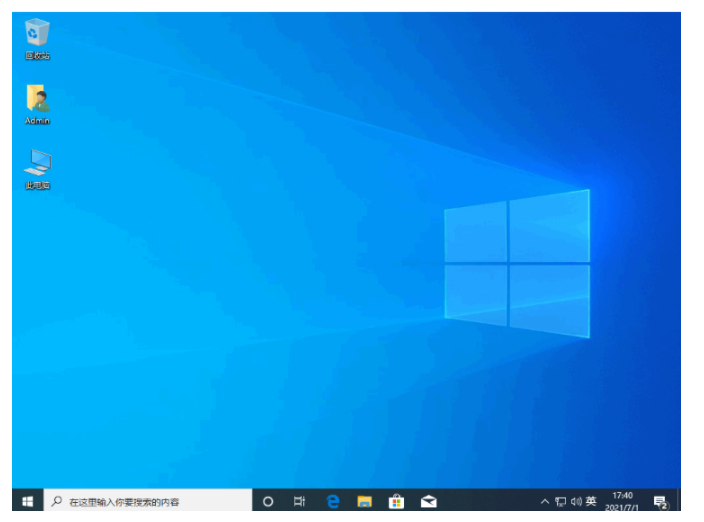
Task: Select the Admin user folder icon
Action: 37,99
